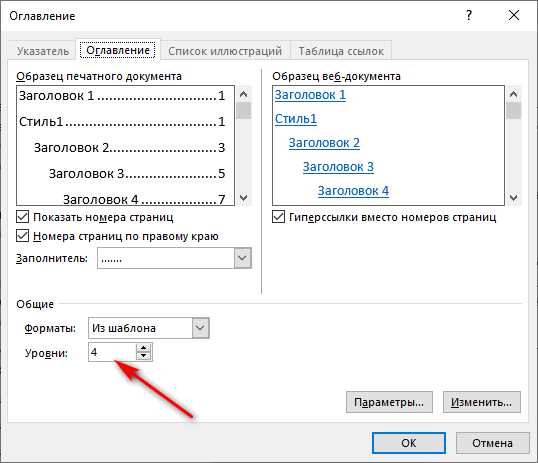Select the Оглавление tab
This screenshot has height=463, width=538.
pos(118,50)
